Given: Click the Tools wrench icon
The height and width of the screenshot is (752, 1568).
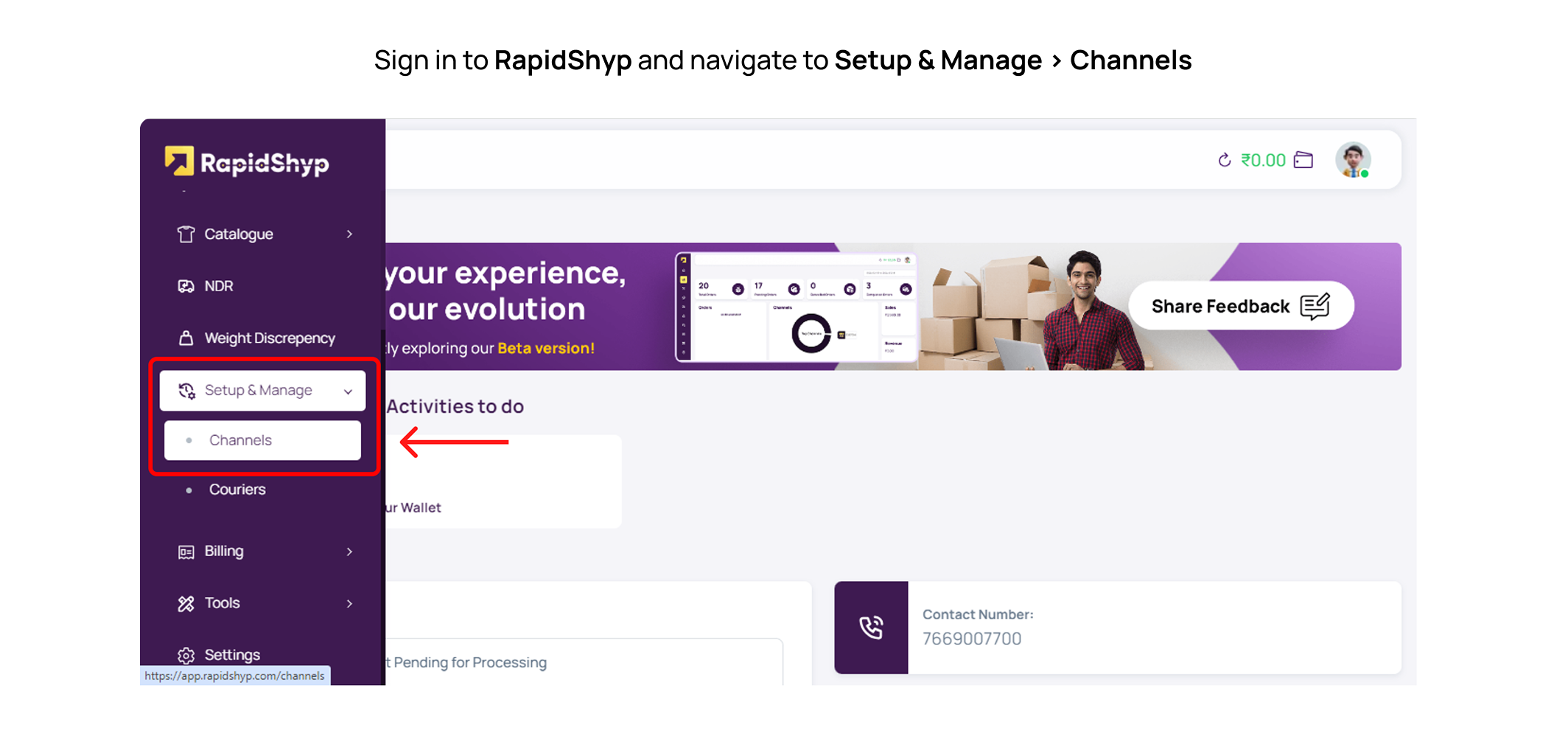Looking at the screenshot, I should (x=186, y=604).
